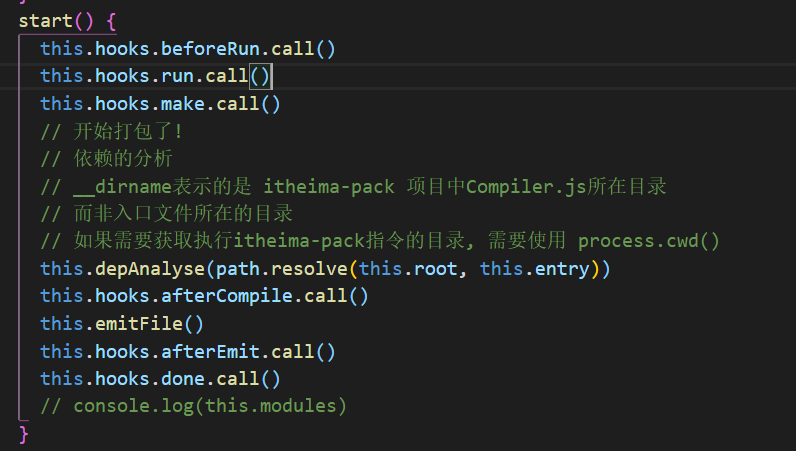Screen dimensions: 796x451
Task: Click the 依赖的分析 comment
Action: (x=107, y=158)
